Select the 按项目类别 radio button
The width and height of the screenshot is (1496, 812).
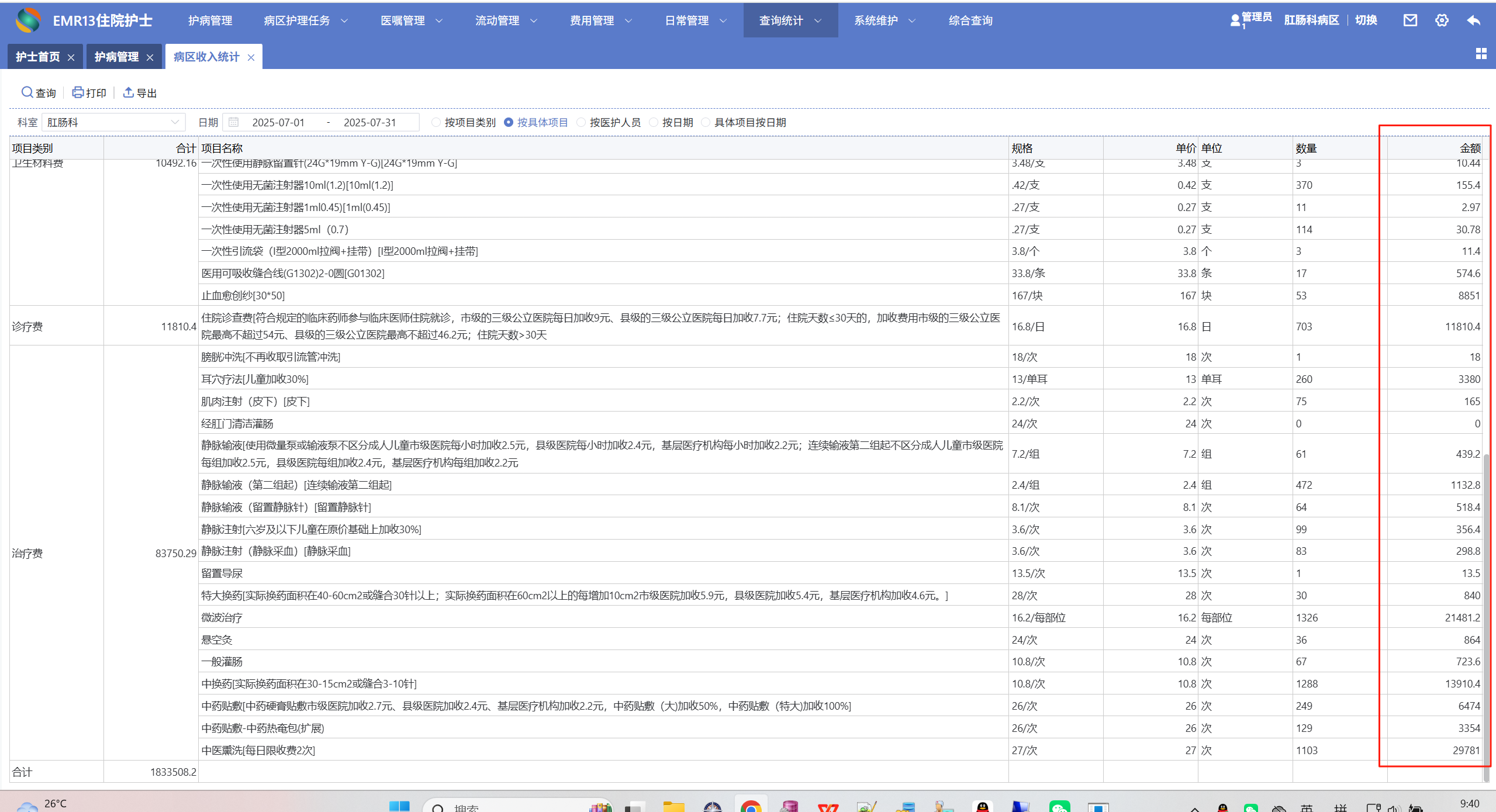point(436,122)
